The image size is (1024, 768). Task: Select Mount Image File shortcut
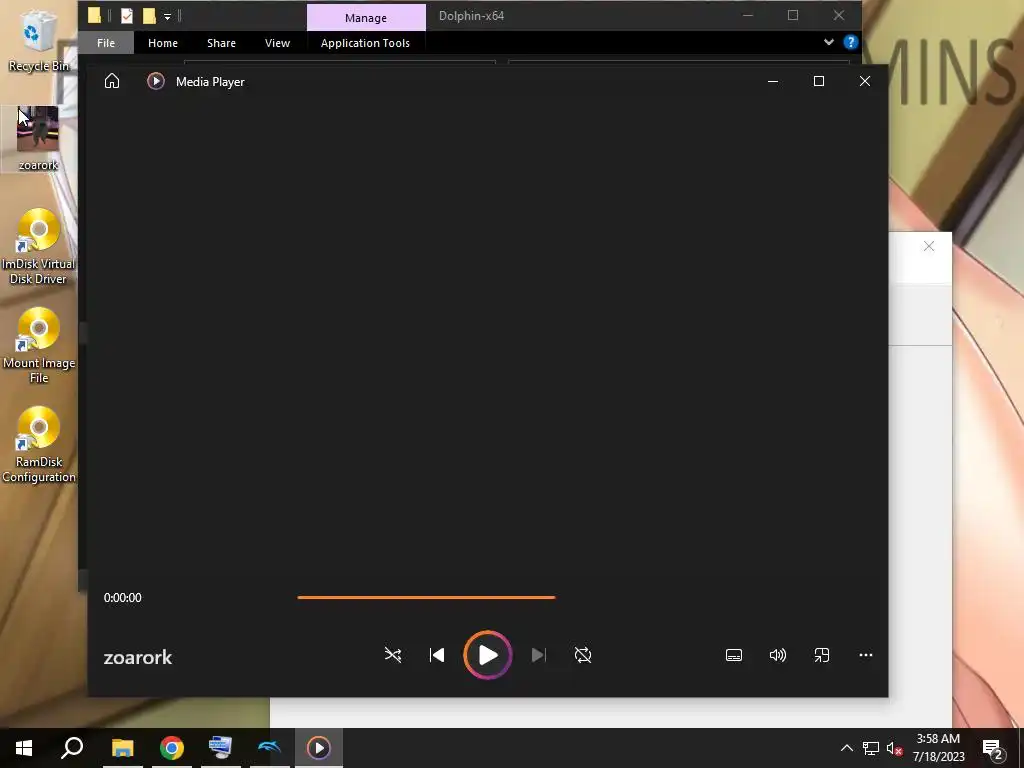point(39,345)
